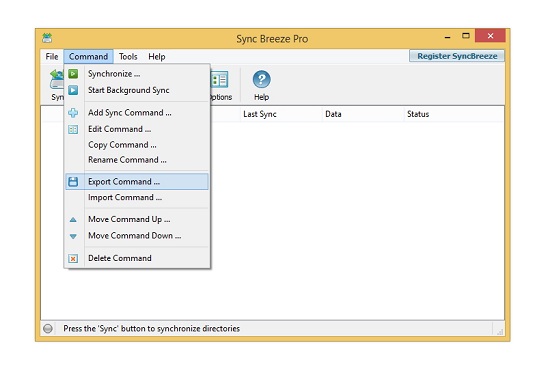Click the Edit Command icon
The height and width of the screenshot is (386, 550).
point(73,129)
